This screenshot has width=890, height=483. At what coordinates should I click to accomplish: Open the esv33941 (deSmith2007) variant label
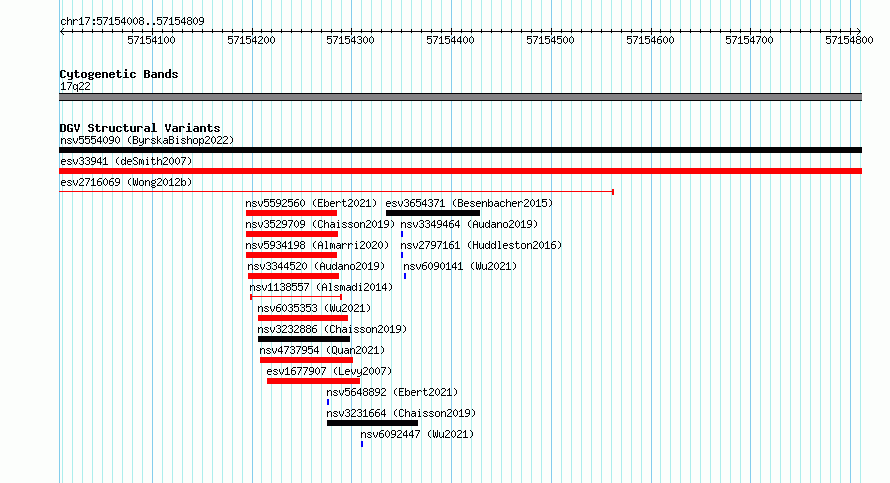pyautogui.click(x=126, y=161)
